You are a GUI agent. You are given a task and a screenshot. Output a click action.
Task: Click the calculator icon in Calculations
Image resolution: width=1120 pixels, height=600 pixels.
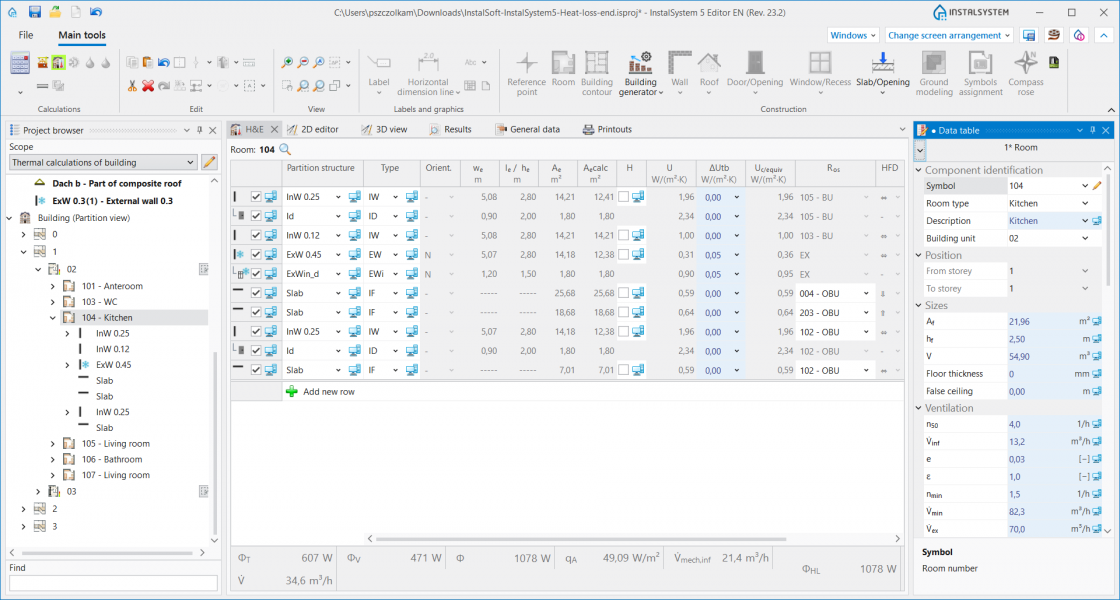click(x=20, y=63)
